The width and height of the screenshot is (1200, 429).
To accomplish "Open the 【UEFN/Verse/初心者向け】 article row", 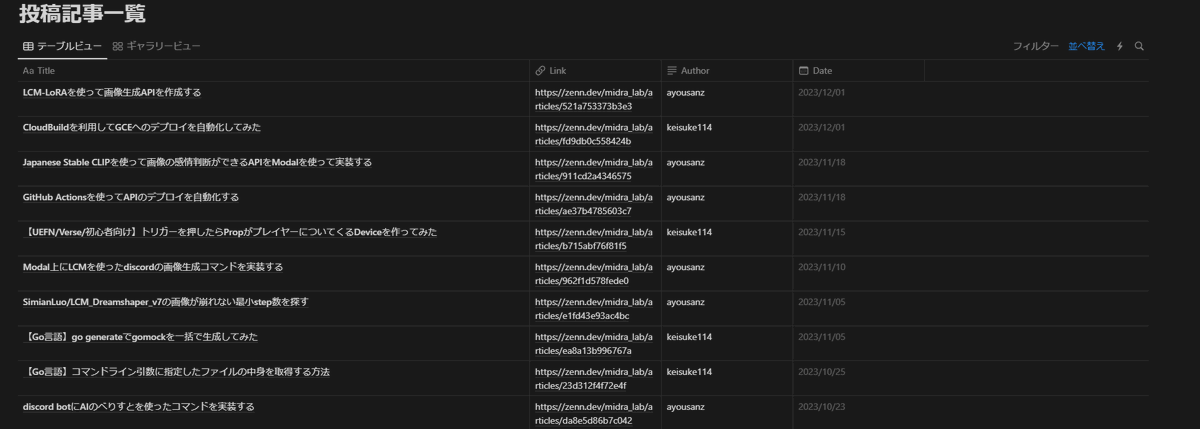I will pyautogui.click(x=229, y=232).
